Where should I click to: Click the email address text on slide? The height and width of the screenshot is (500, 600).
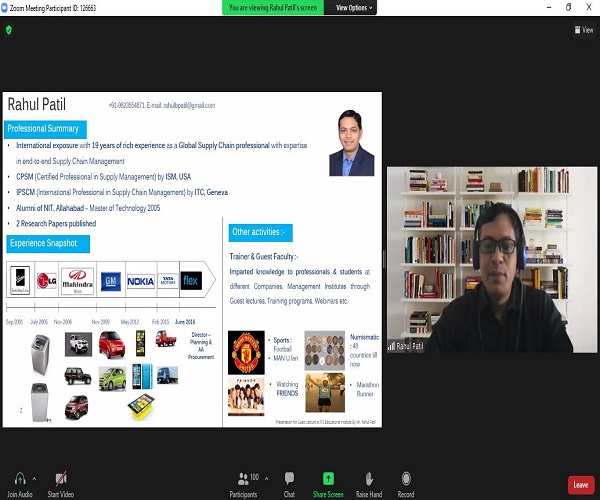189,105
